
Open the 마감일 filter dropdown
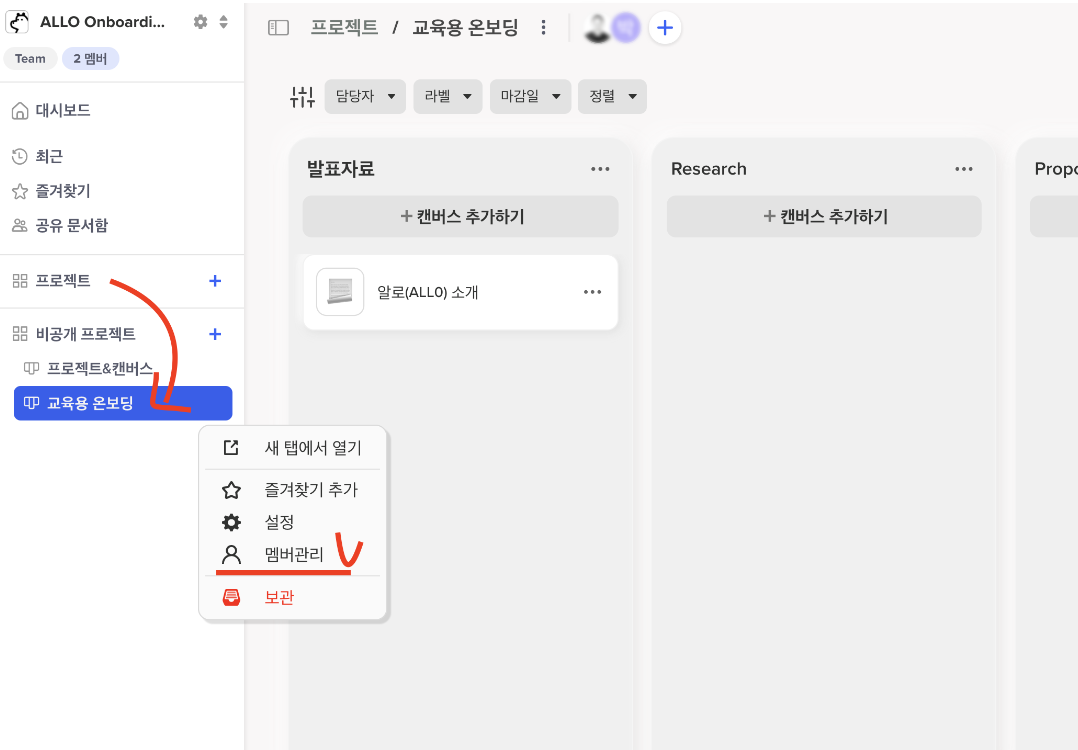(530, 97)
